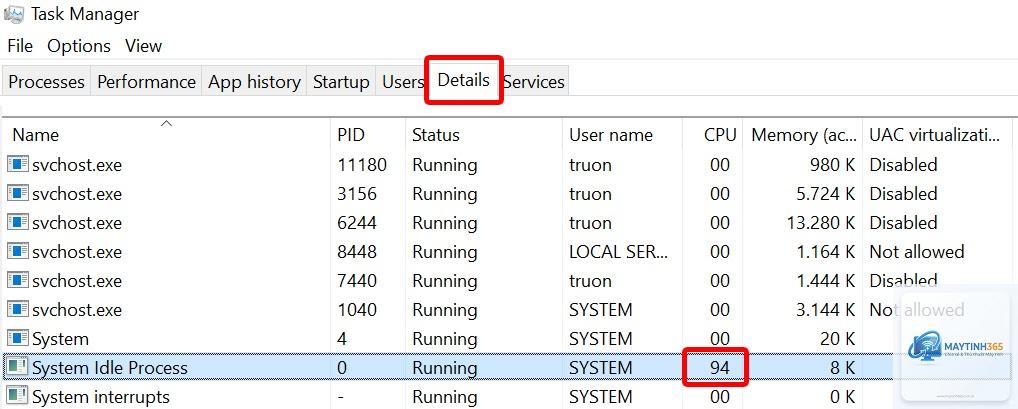
Task: Select the System process name with PID 4
Action: (x=60, y=340)
